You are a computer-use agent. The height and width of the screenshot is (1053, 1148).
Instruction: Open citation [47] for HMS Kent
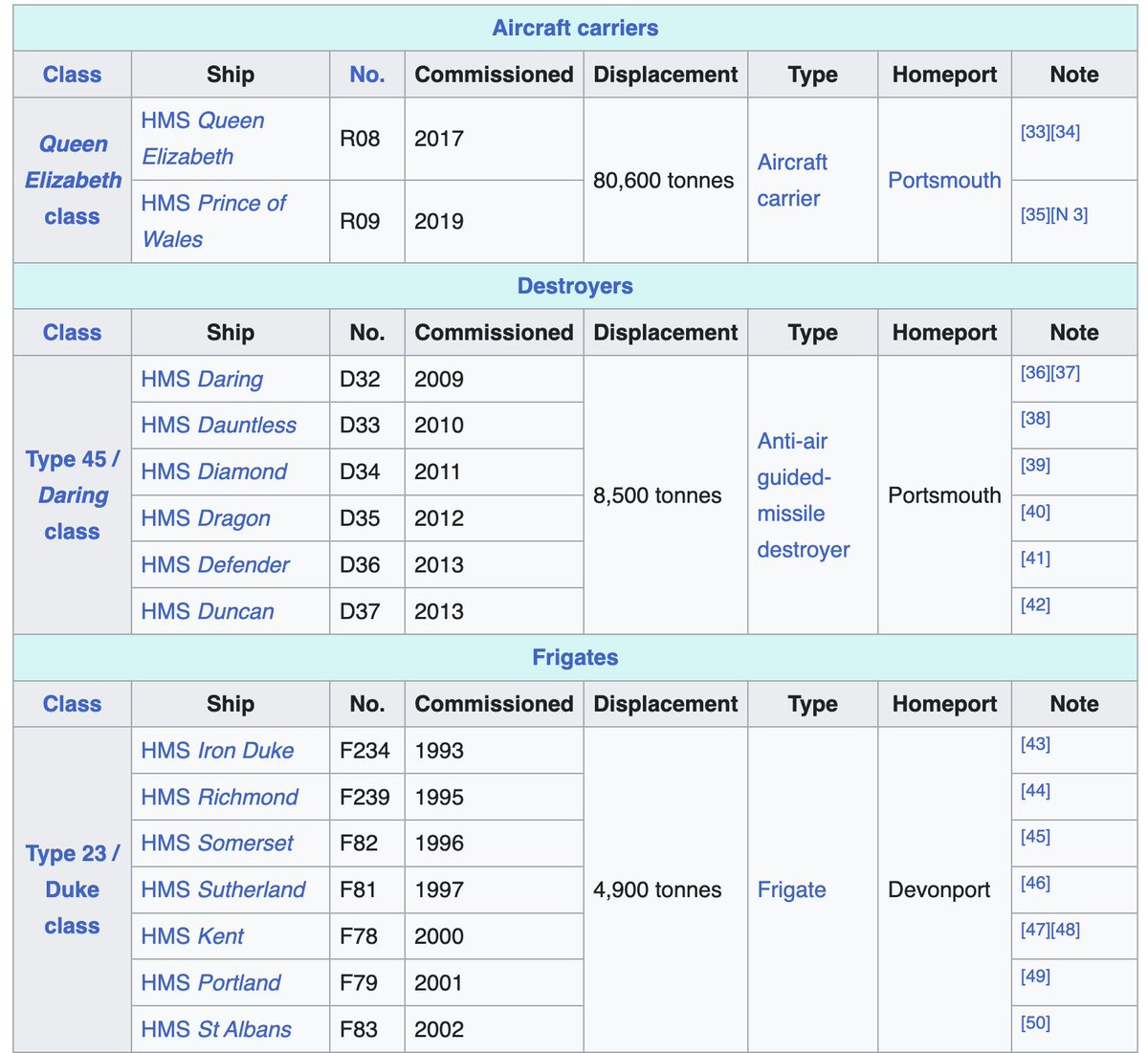click(1035, 930)
